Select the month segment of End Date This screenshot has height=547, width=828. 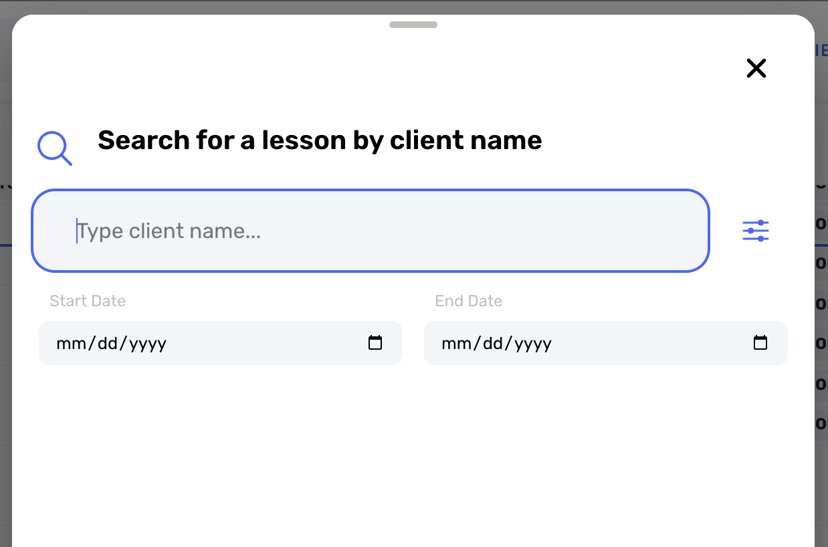tap(455, 343)
